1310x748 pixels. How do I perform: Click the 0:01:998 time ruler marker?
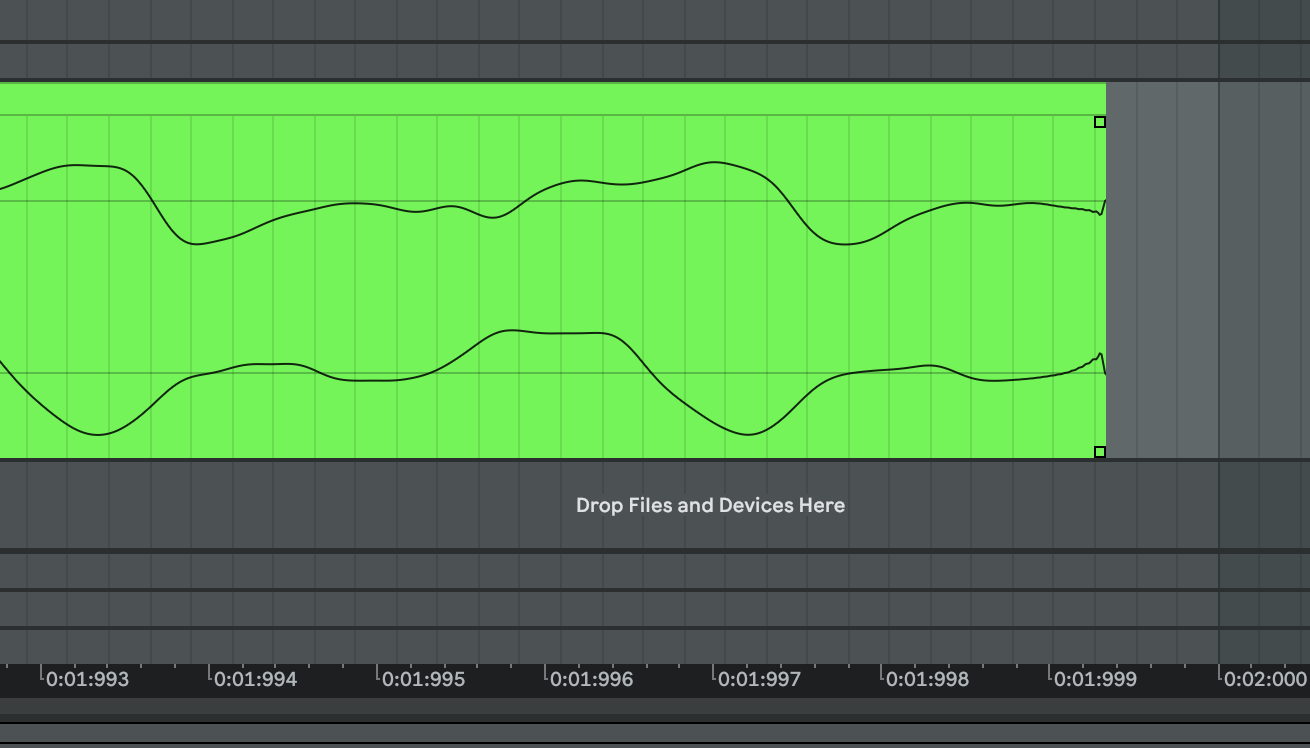click(928, 679)
